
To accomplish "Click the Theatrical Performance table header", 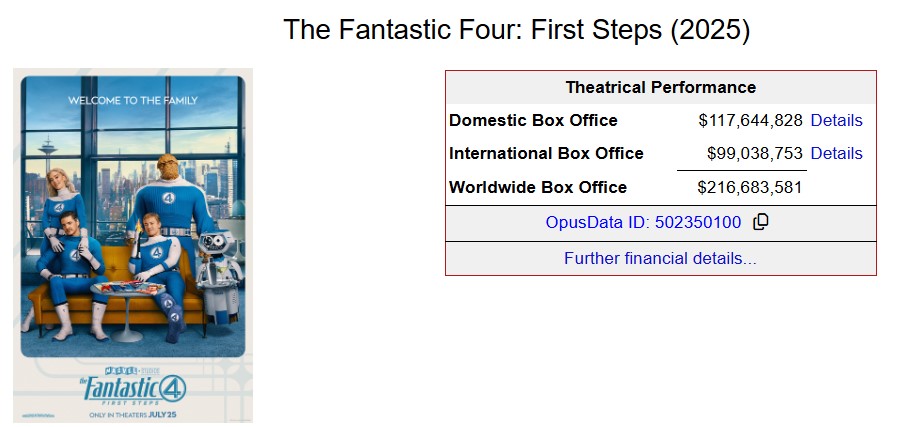I will (660, 88).
